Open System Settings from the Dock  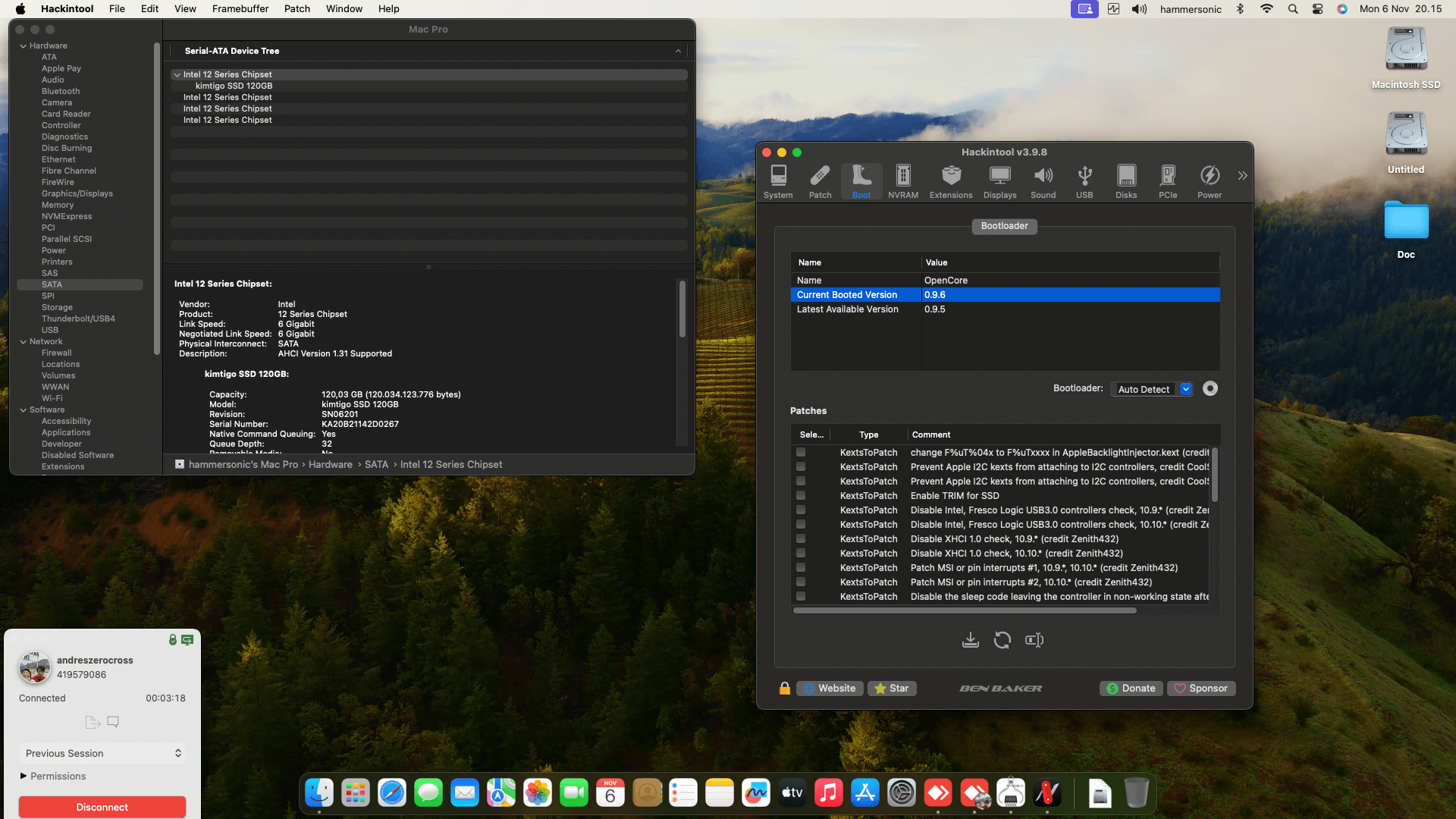[x=902, y=793]
